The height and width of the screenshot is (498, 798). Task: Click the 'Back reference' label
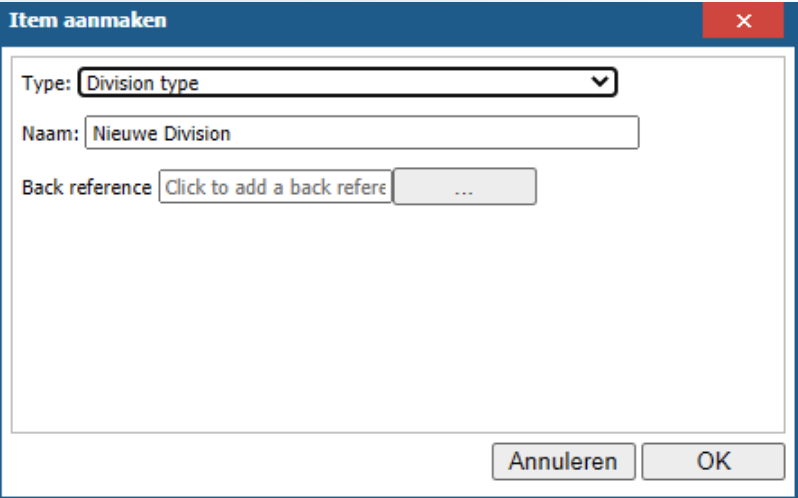click(87, 187)
